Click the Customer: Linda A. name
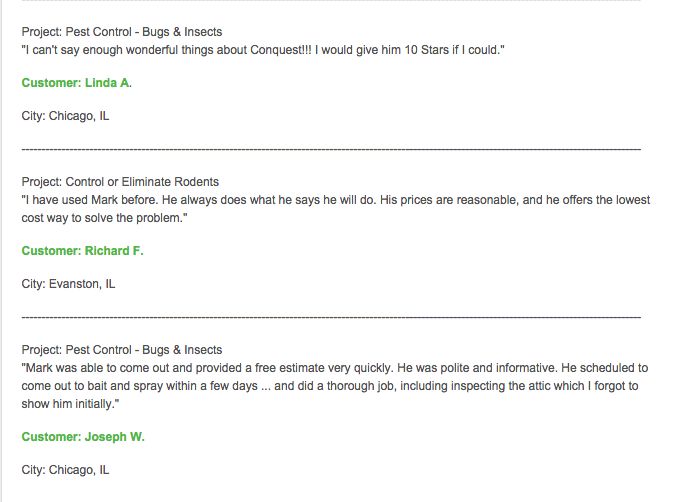The width and height of the screenshot is (676, 502). tap(76, 83)
